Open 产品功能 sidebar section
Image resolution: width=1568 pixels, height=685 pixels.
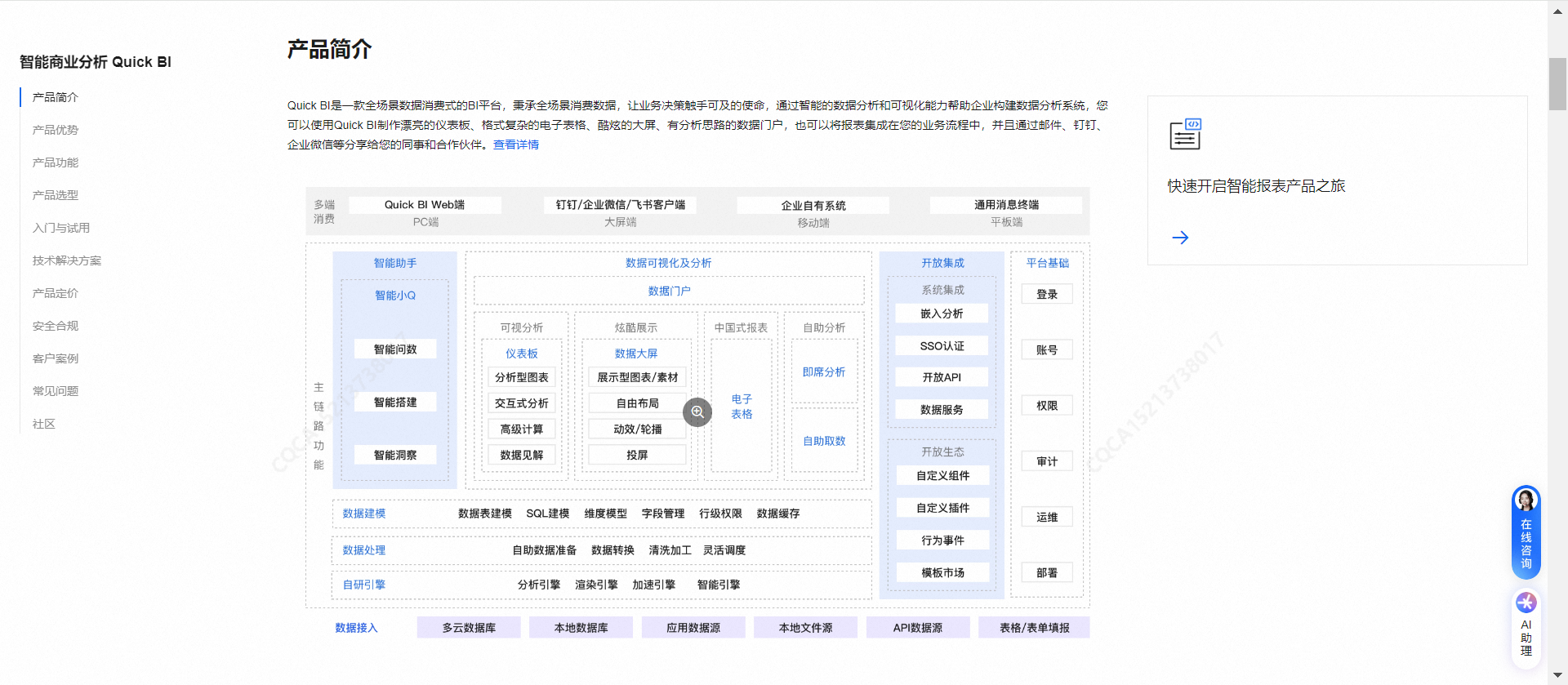point(56,162)
